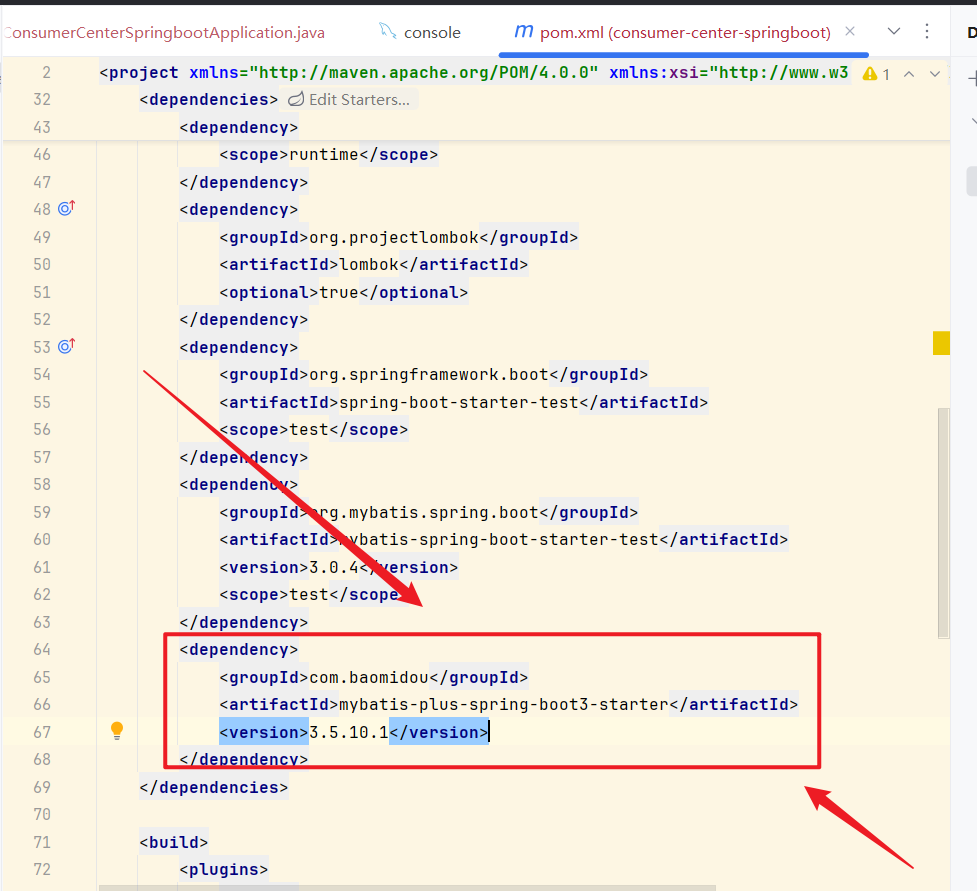The image size is (977, 891).
Task: Click closing dependencies tag on line 69
Action: (214, 788)
